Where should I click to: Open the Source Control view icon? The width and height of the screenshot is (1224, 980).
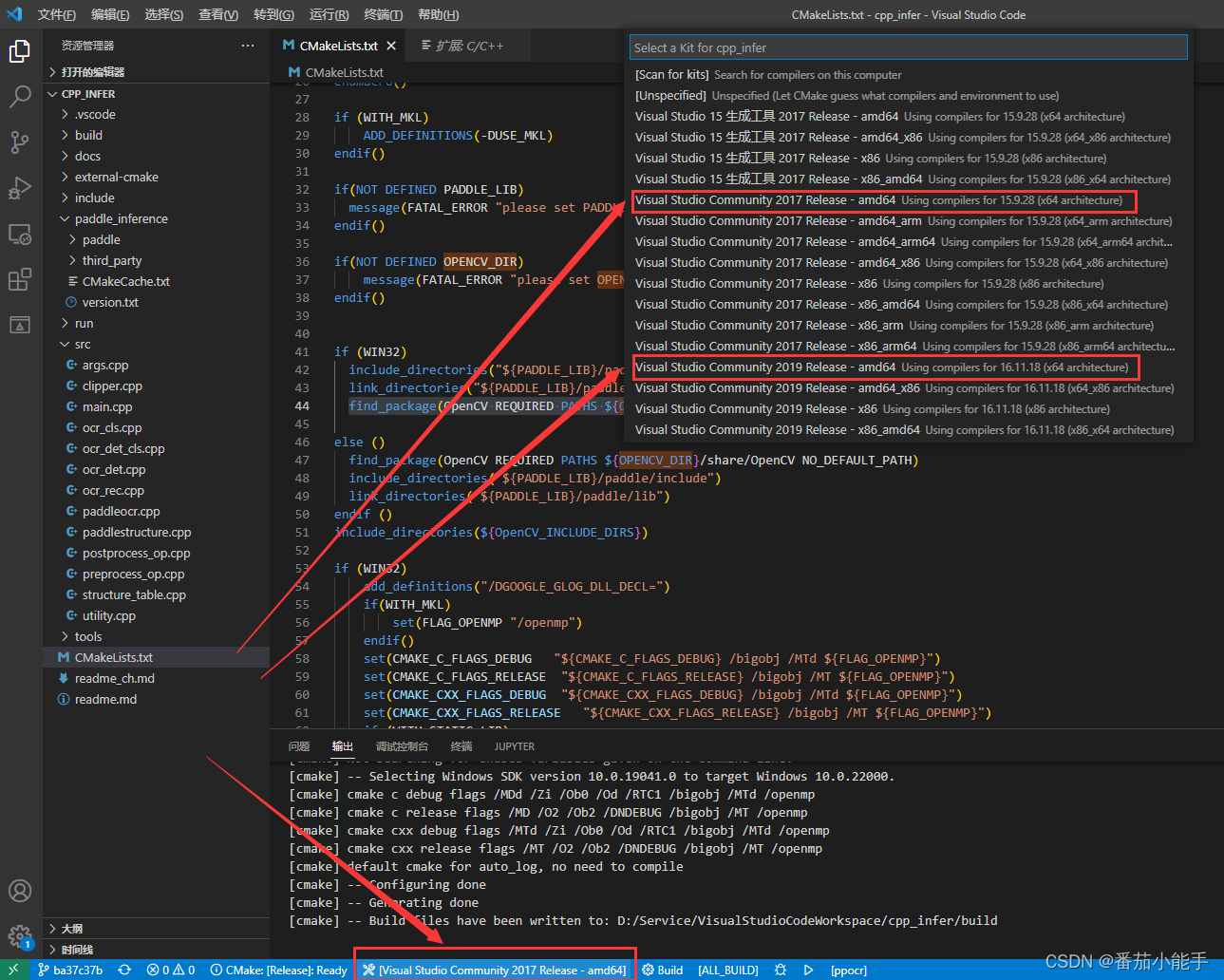point(20,142)
